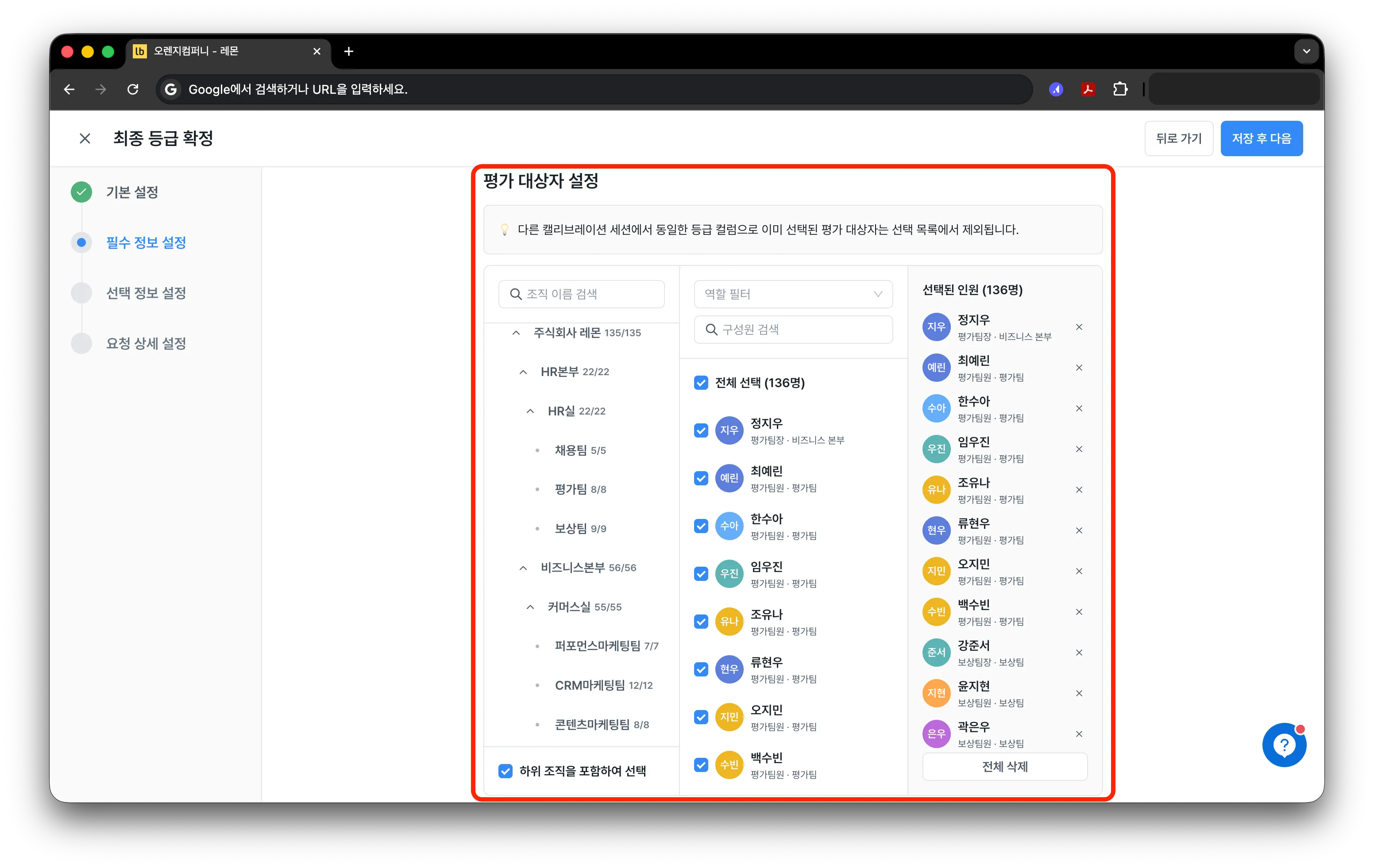The image size is (1374, 868).
Task: Remove 한수아 from selected list
Action: click(x=1079, y=408)
